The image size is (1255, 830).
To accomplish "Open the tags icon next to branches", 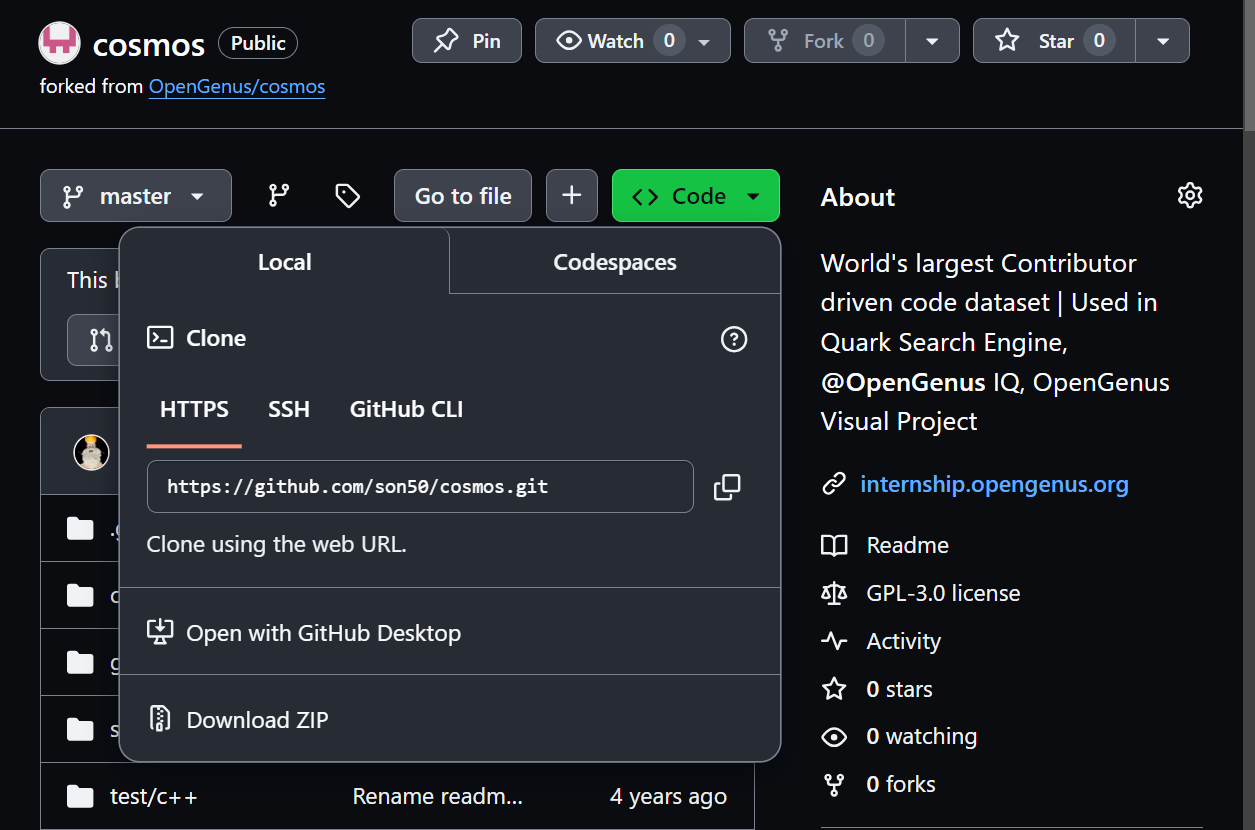I will (x=347, y=196).
